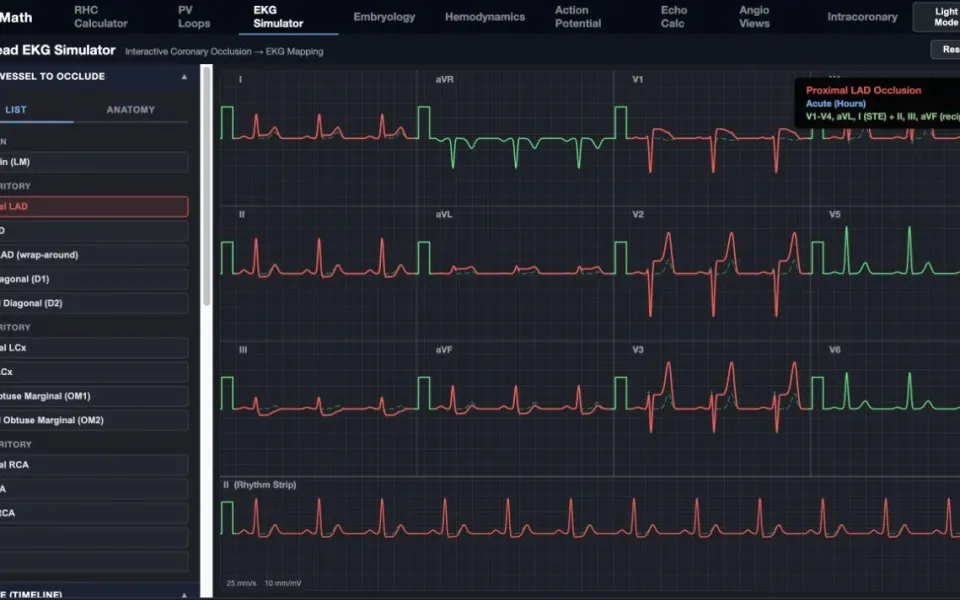Click the lead aVL label
This screenshot has width=960, height=600.
(x=444, y=214)
